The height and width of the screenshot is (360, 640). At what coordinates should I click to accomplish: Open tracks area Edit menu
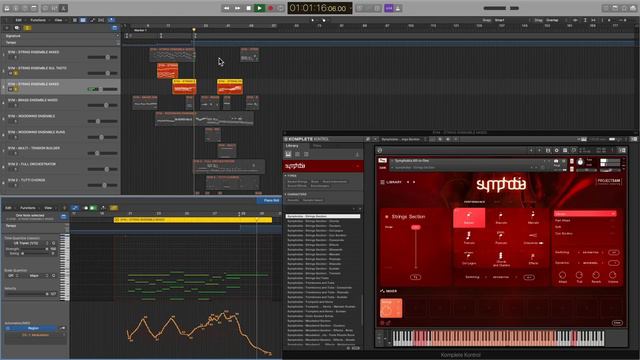(x=19, y=20)
